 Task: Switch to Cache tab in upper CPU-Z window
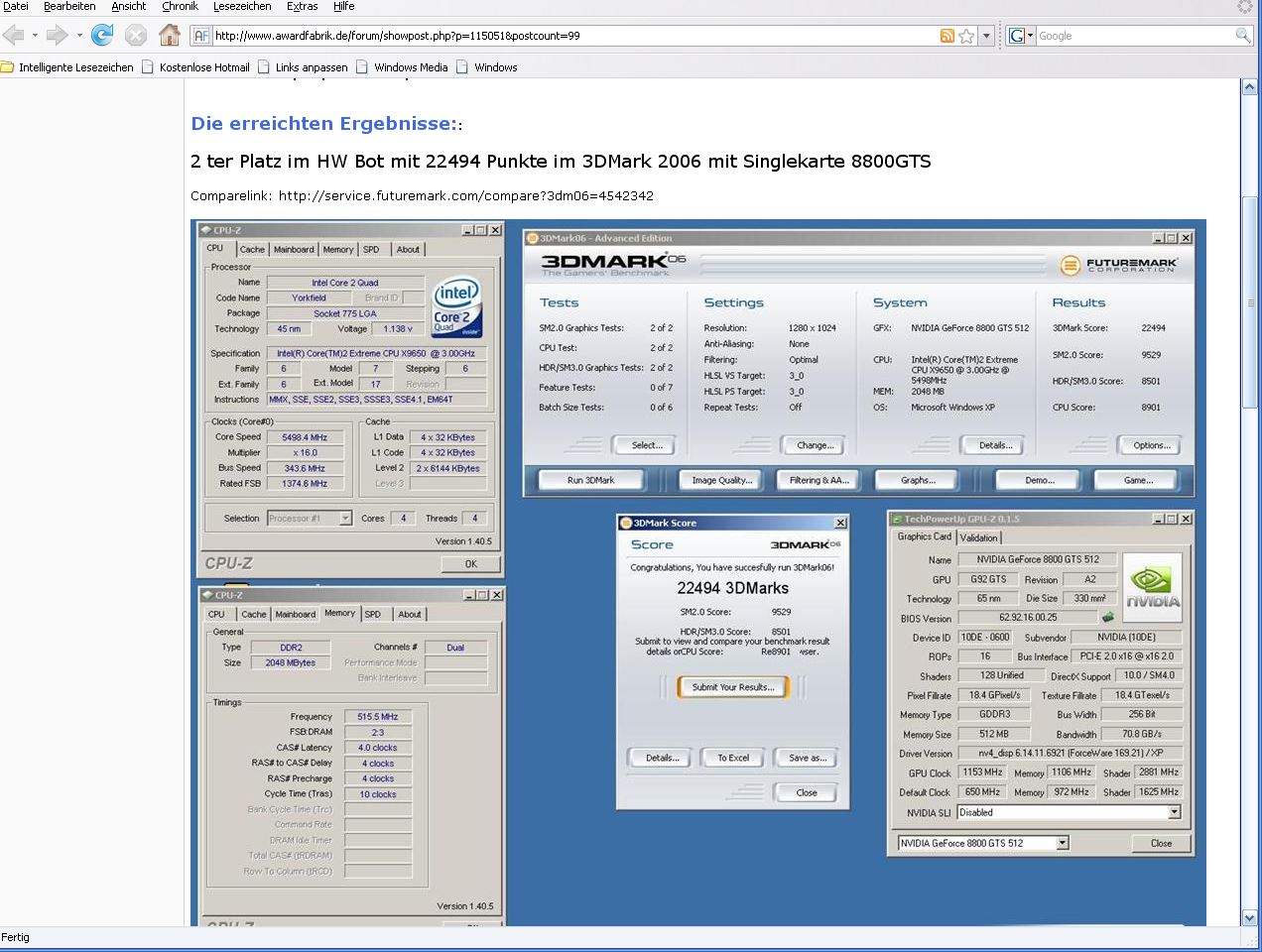click(x=252, y=250)
